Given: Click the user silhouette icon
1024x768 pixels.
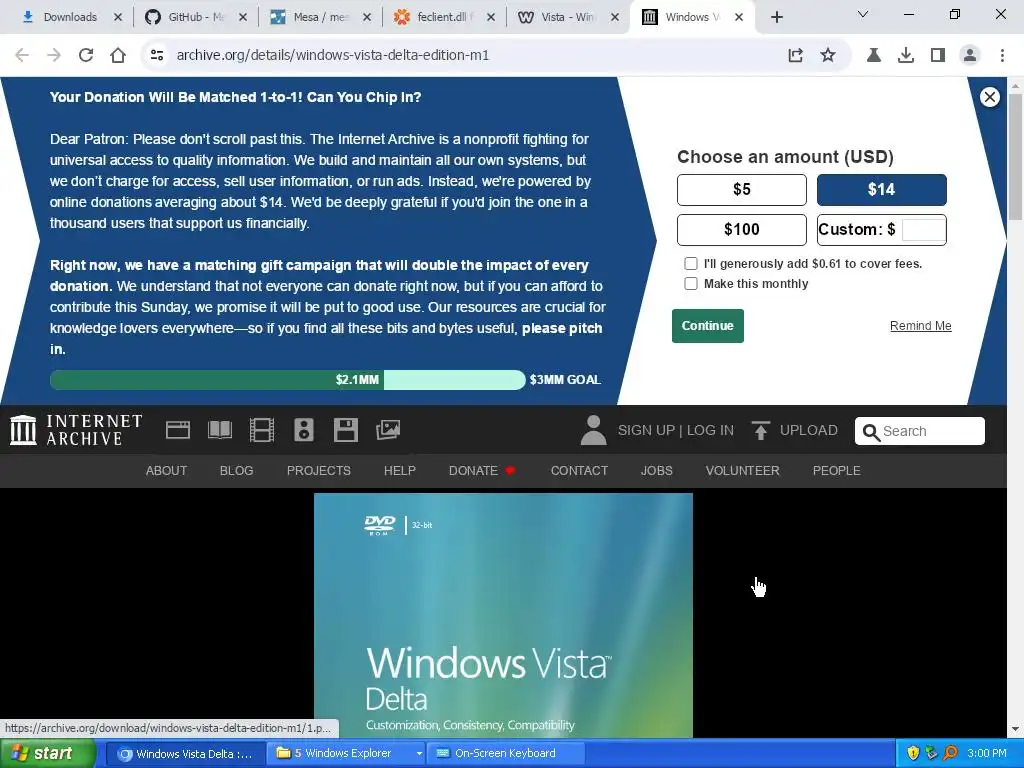Looking at the screenshot, I should pos(594,430).
